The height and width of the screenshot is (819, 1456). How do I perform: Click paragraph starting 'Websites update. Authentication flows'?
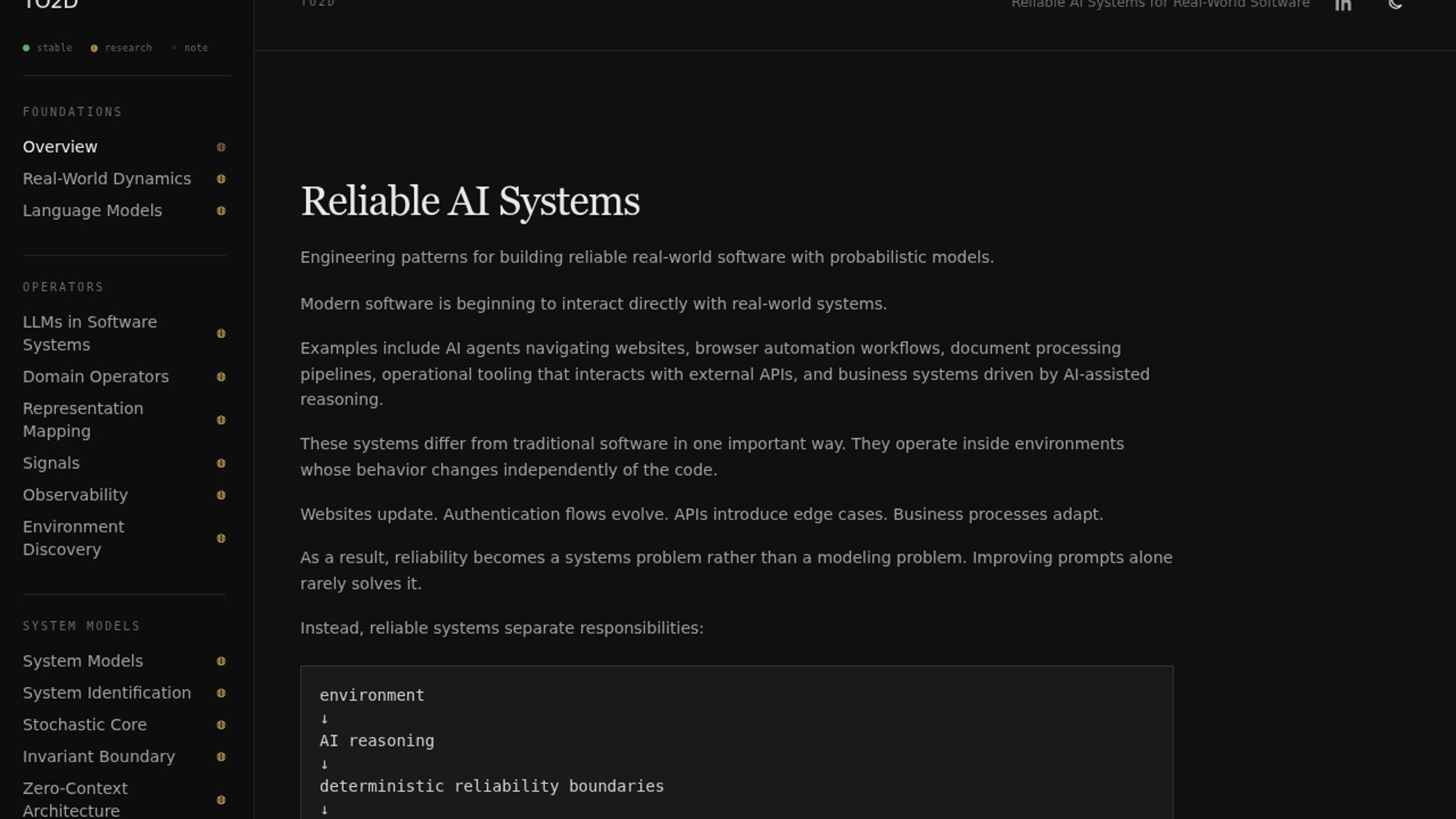click(701, 515)
